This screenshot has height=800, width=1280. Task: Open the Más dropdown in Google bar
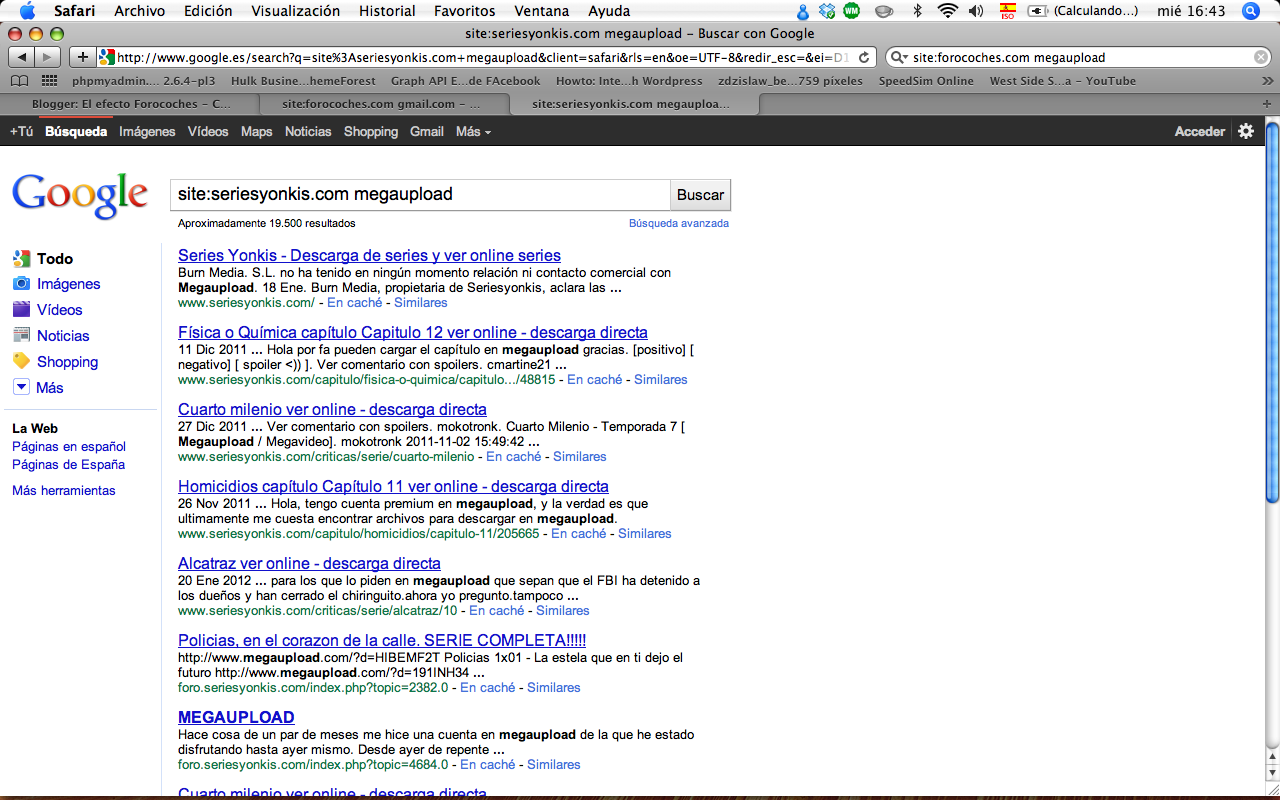[473, 132]
